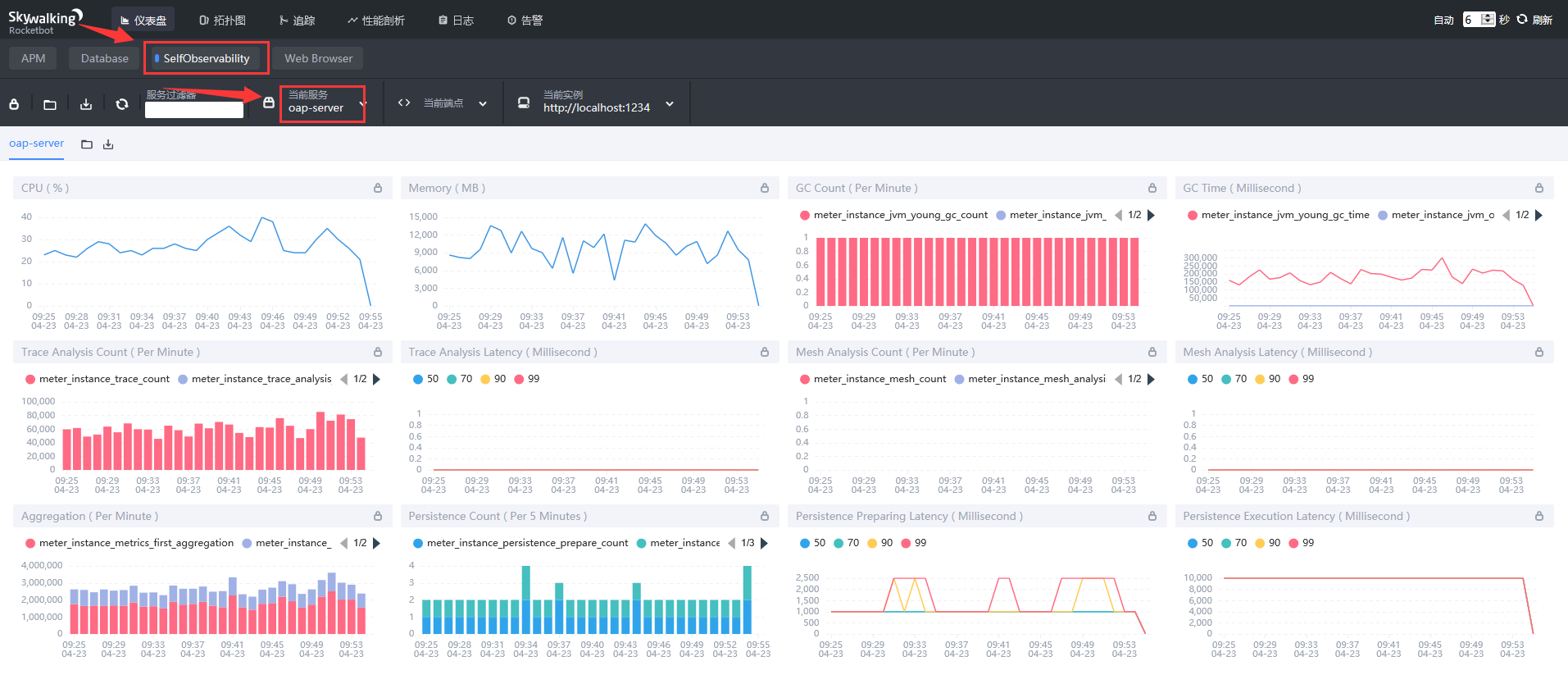Click the red meter_instance_trace_count legend swatch

tap(30, 379)
